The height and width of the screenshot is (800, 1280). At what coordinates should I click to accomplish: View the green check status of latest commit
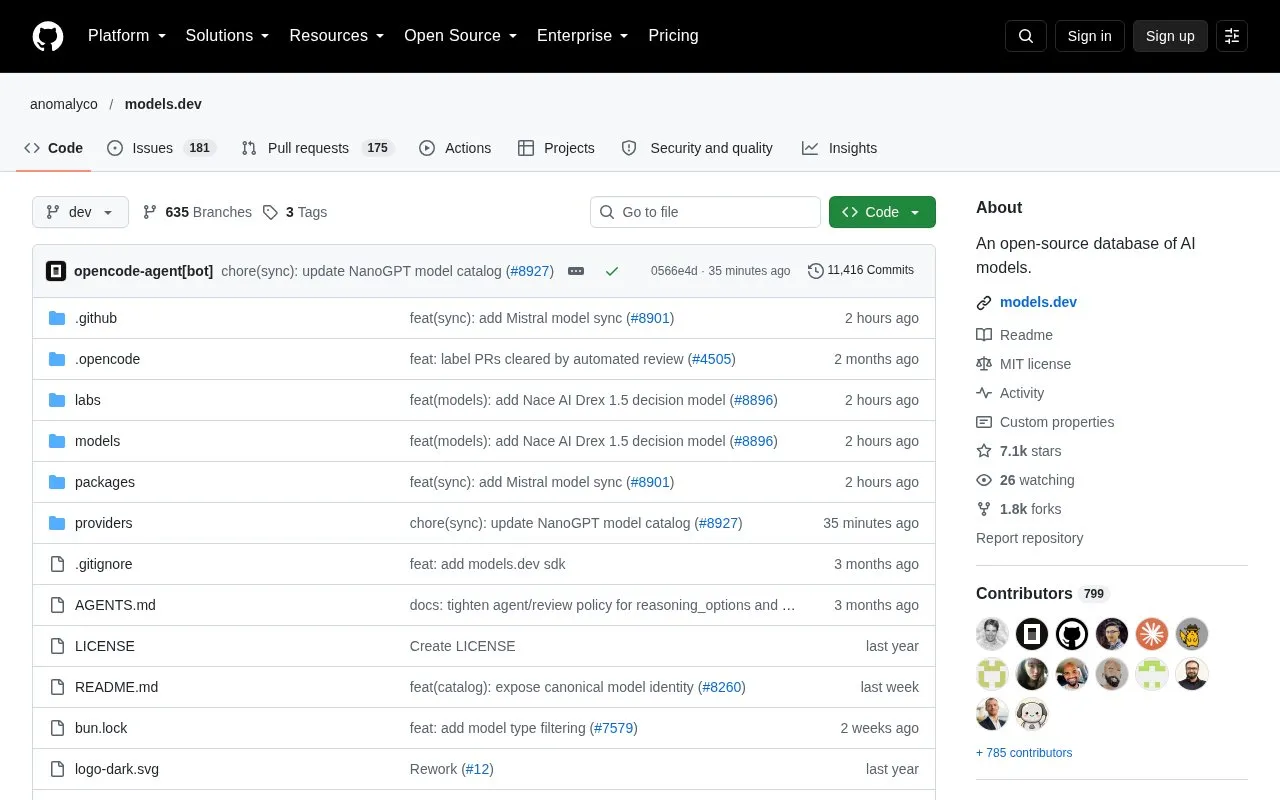(x=612, y=270)
